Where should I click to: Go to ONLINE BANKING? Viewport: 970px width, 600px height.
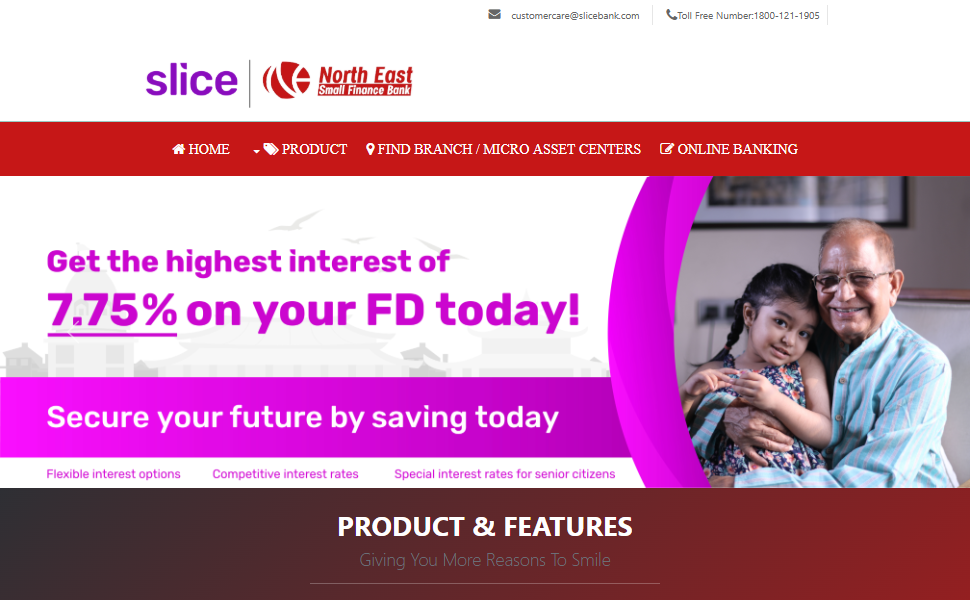click(729, 149)
